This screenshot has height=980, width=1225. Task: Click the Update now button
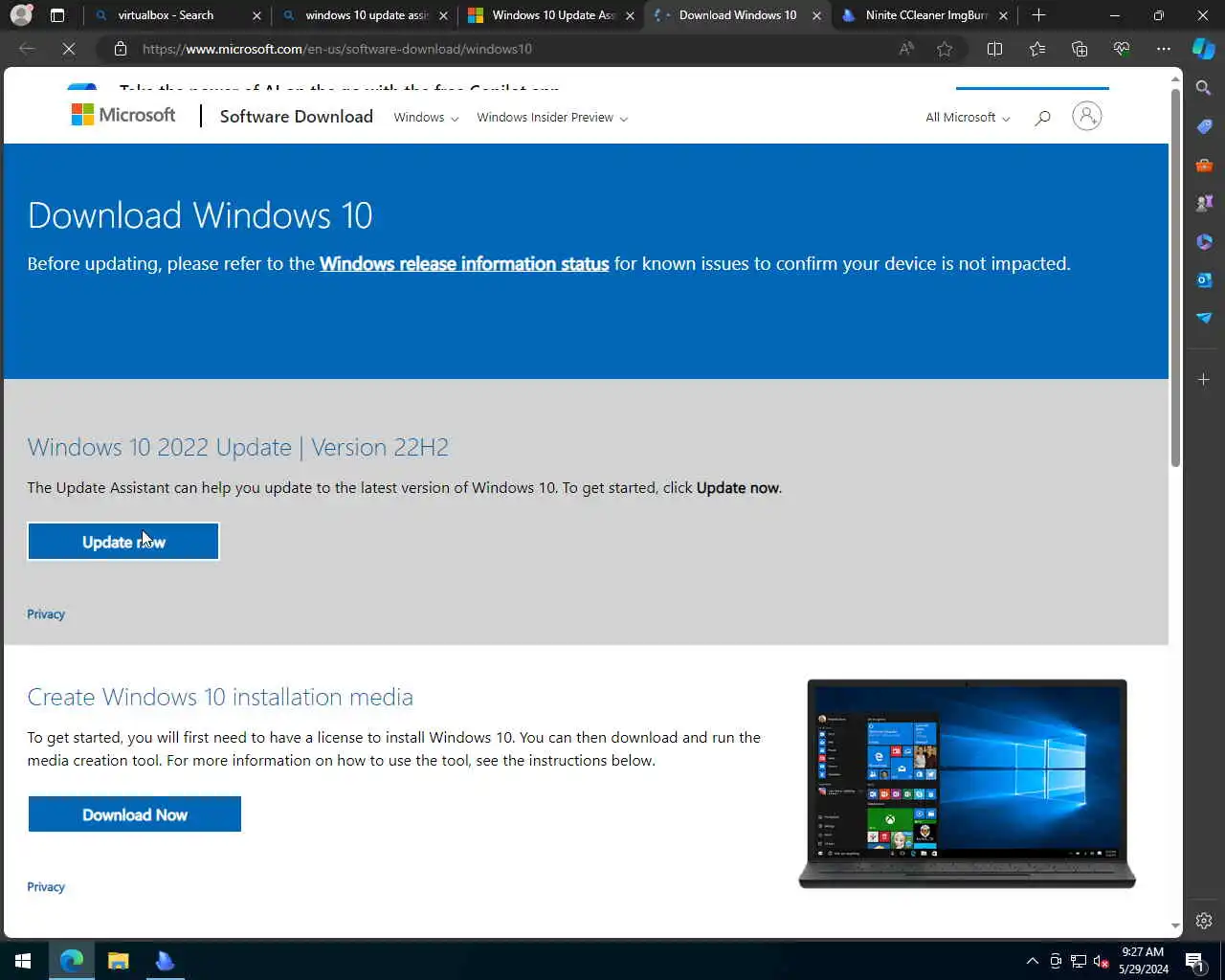pos(123,542)
